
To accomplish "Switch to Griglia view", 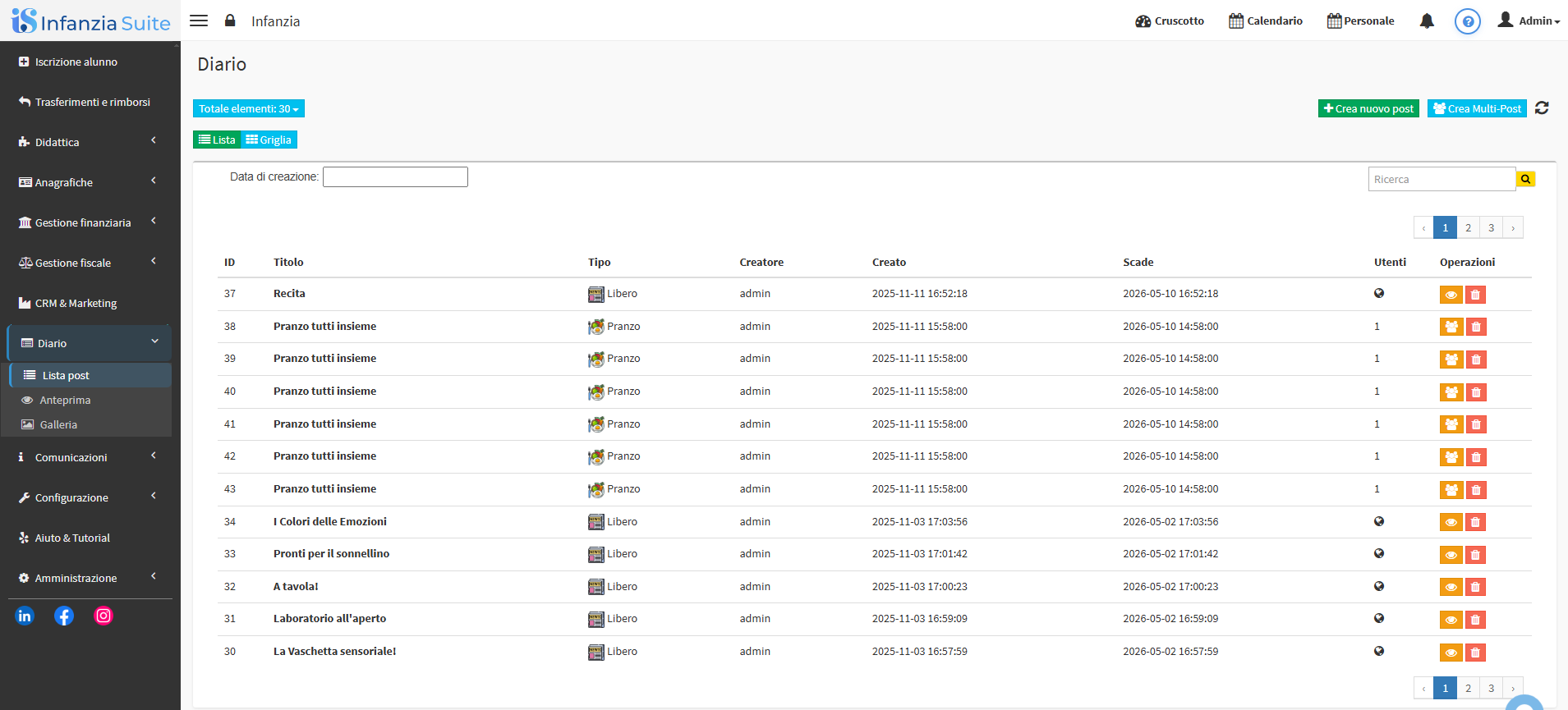I will [269, 140].
